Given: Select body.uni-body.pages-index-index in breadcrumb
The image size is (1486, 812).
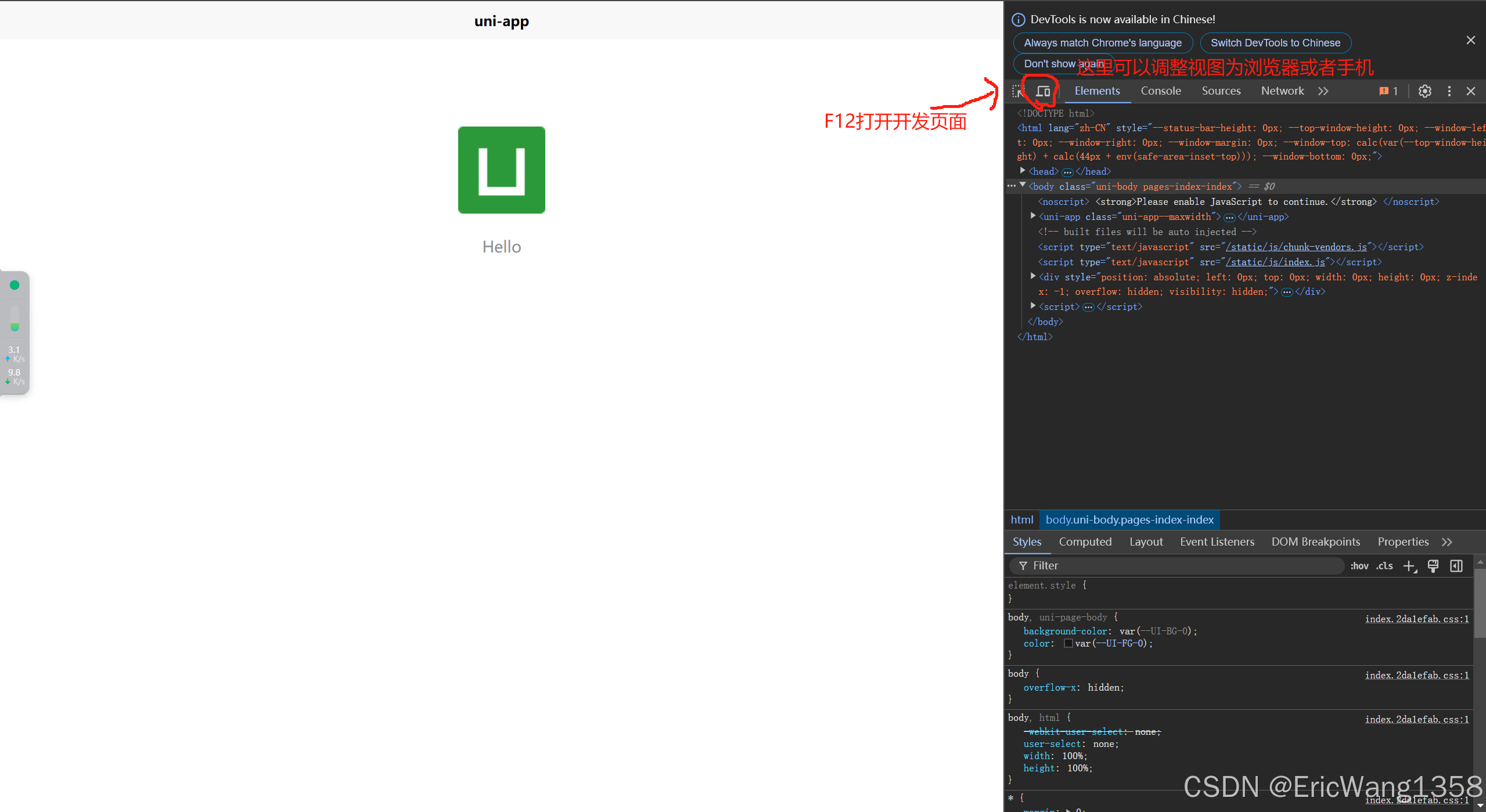Looking at the screenshot, I should [1129, 519].
